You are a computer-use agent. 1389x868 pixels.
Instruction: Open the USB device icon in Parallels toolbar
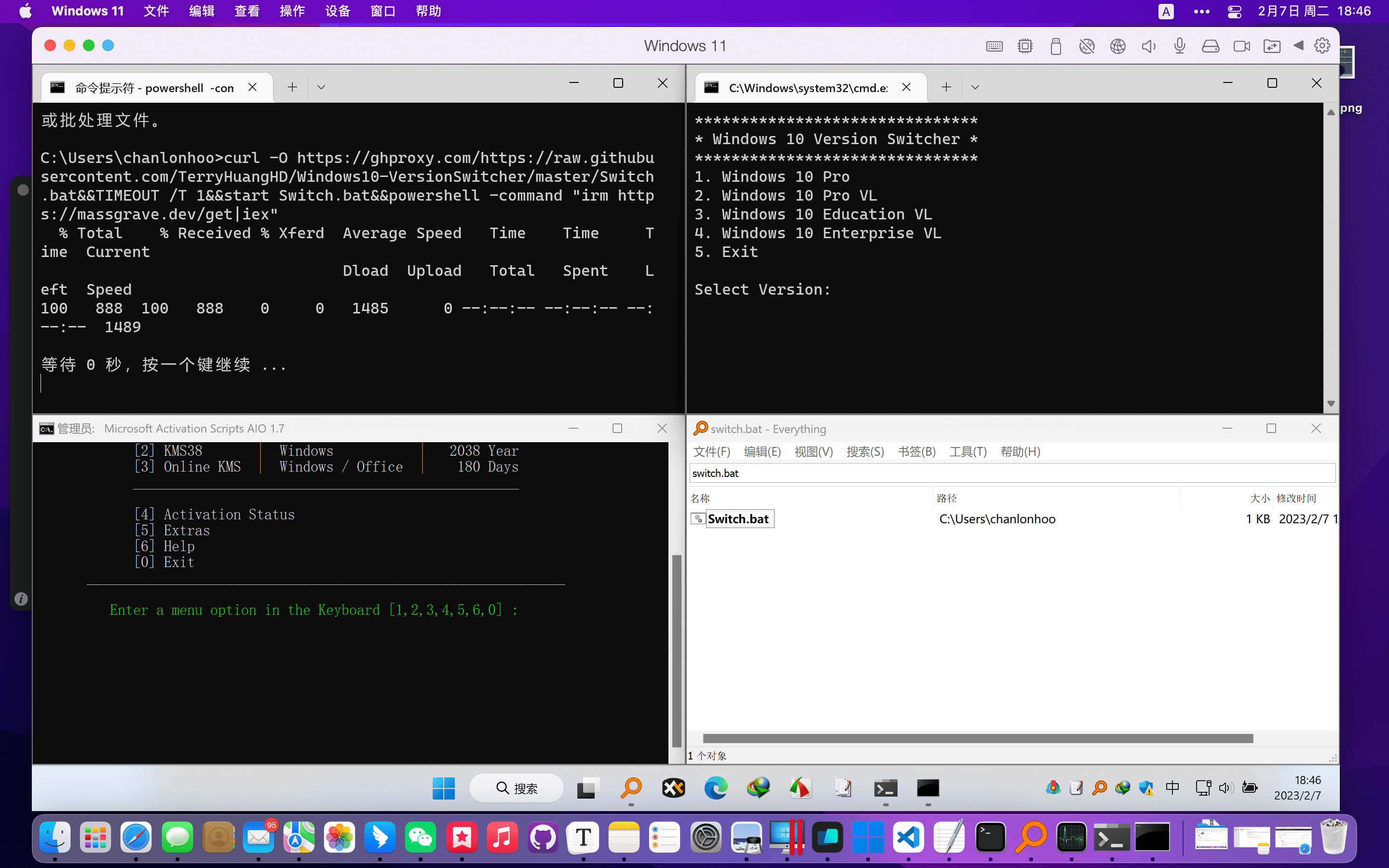[1056, 46]
